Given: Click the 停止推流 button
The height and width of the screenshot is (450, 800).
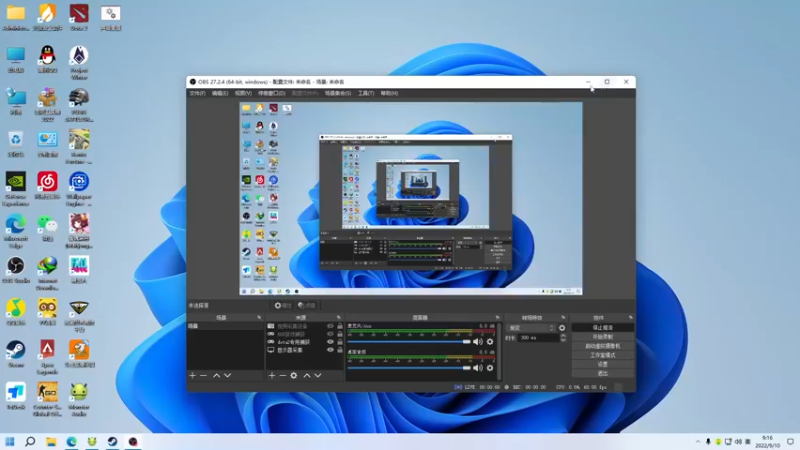Looking at the screenshot, I should (603, 328).
